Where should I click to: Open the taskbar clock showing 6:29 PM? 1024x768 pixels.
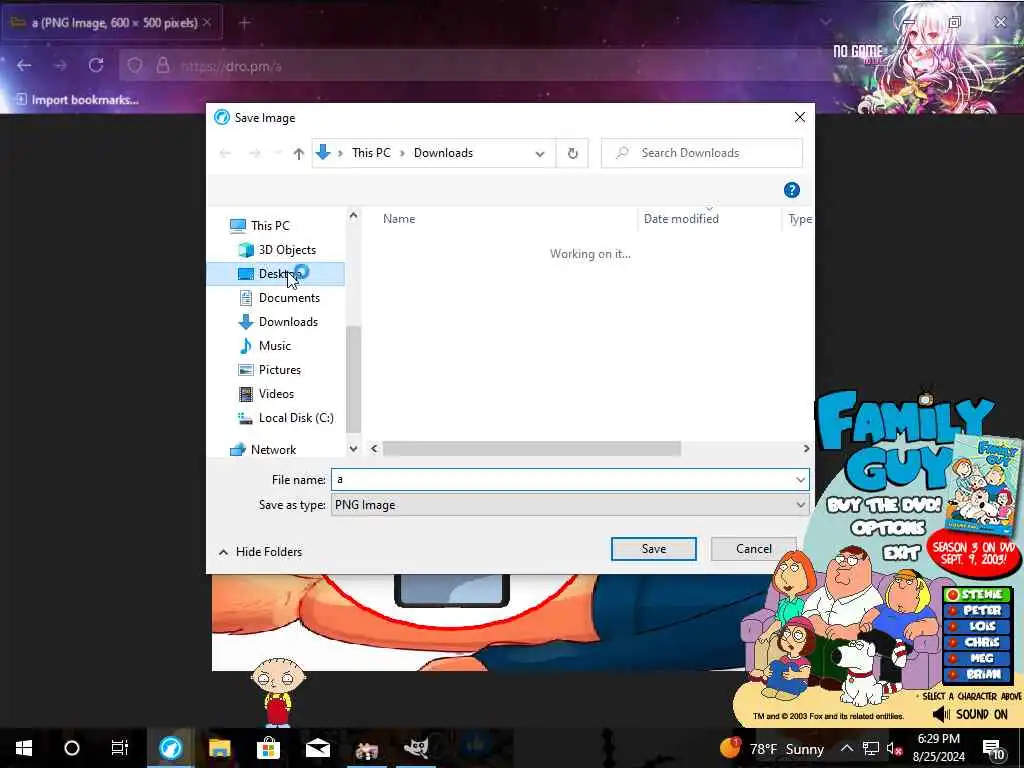(938, 748)
